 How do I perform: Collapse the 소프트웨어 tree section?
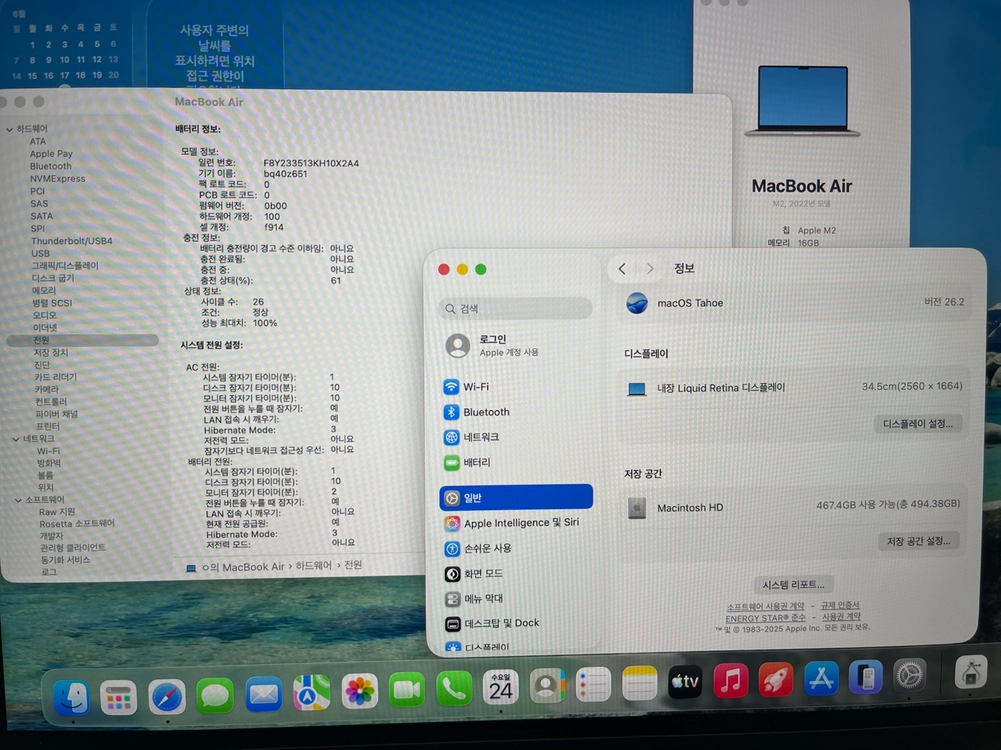pos(18,500)
